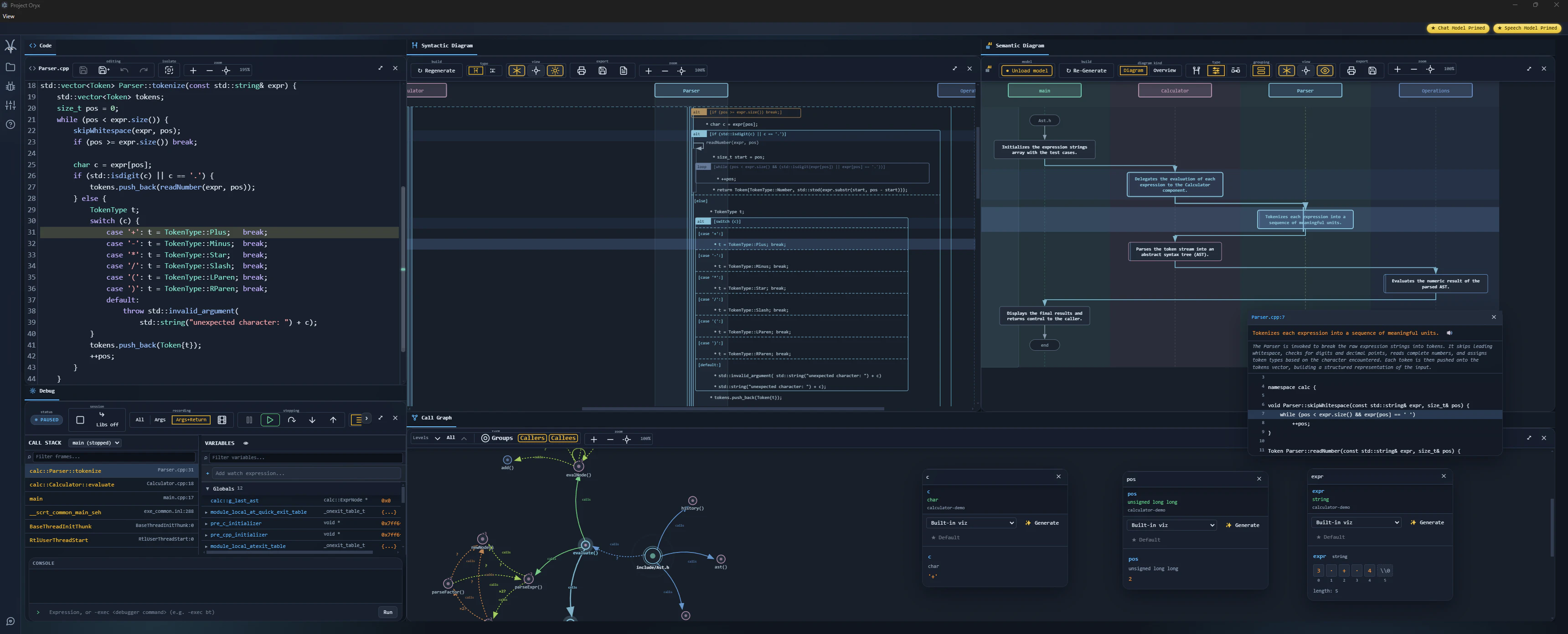
Task: Click the isolate icon in Code toolbar
Action: [x=169, y=70]
